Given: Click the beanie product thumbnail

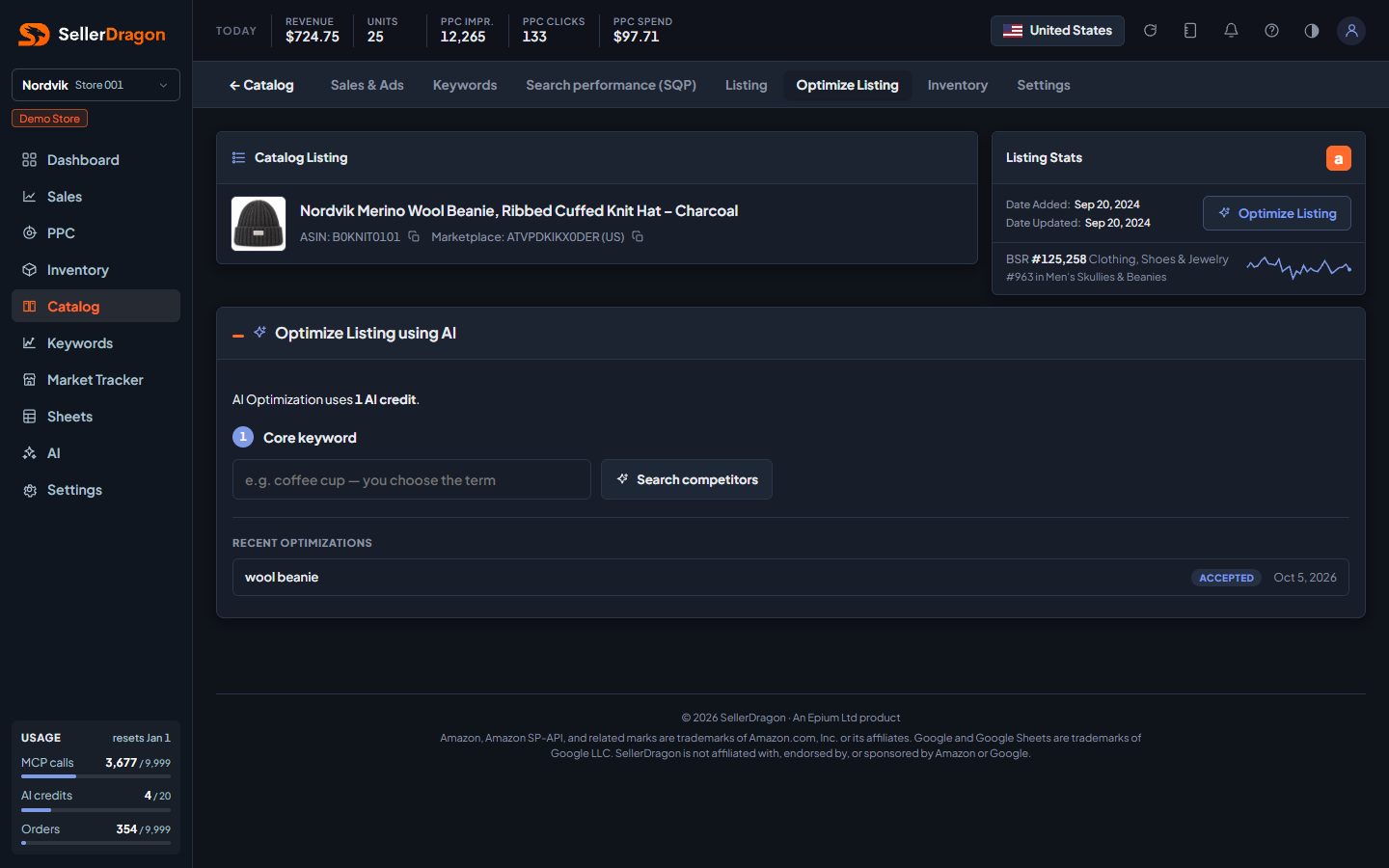Looking at the screenshot, I should coord(259,224).
